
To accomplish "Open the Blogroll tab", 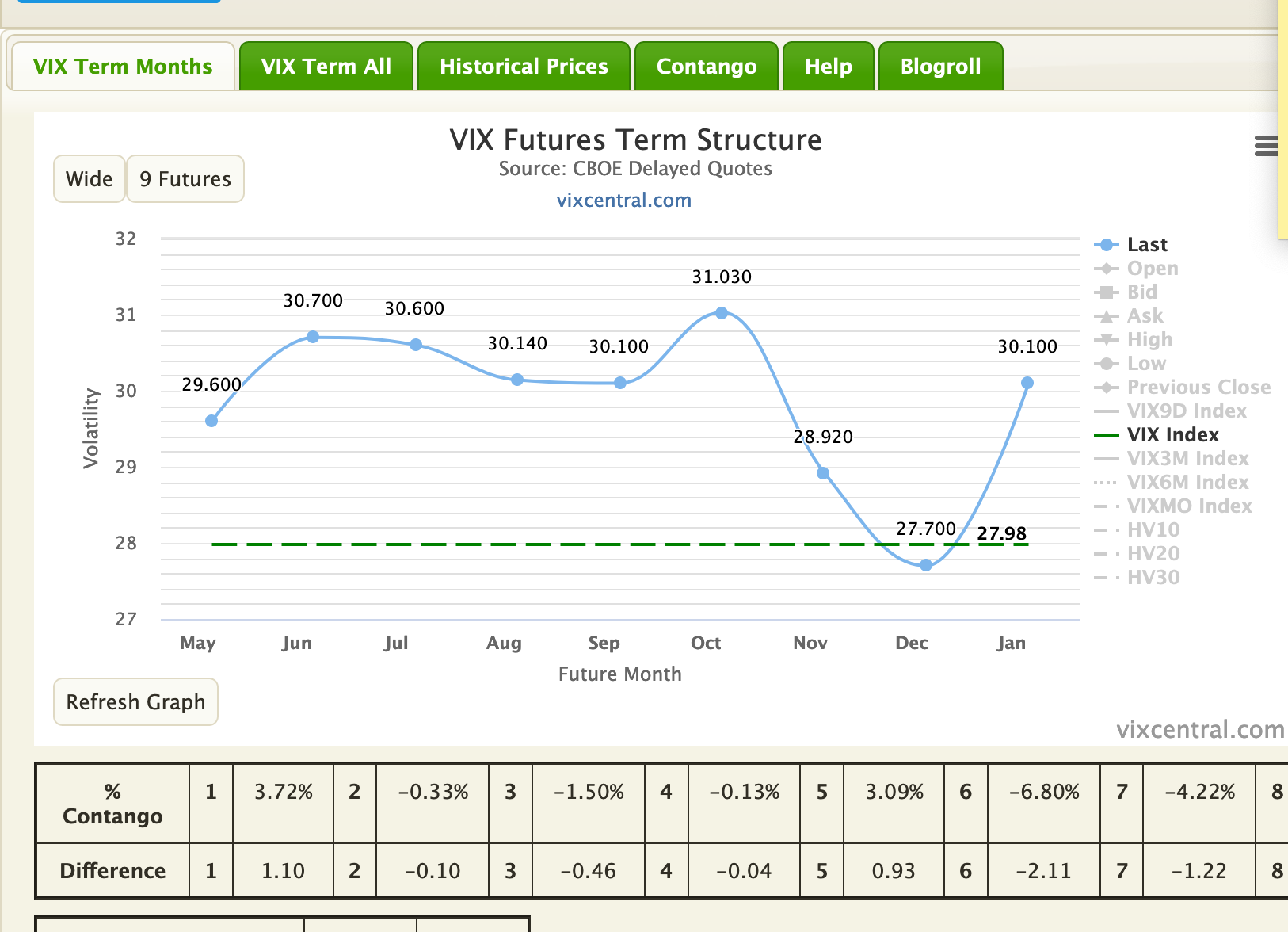I will [941, 67].
